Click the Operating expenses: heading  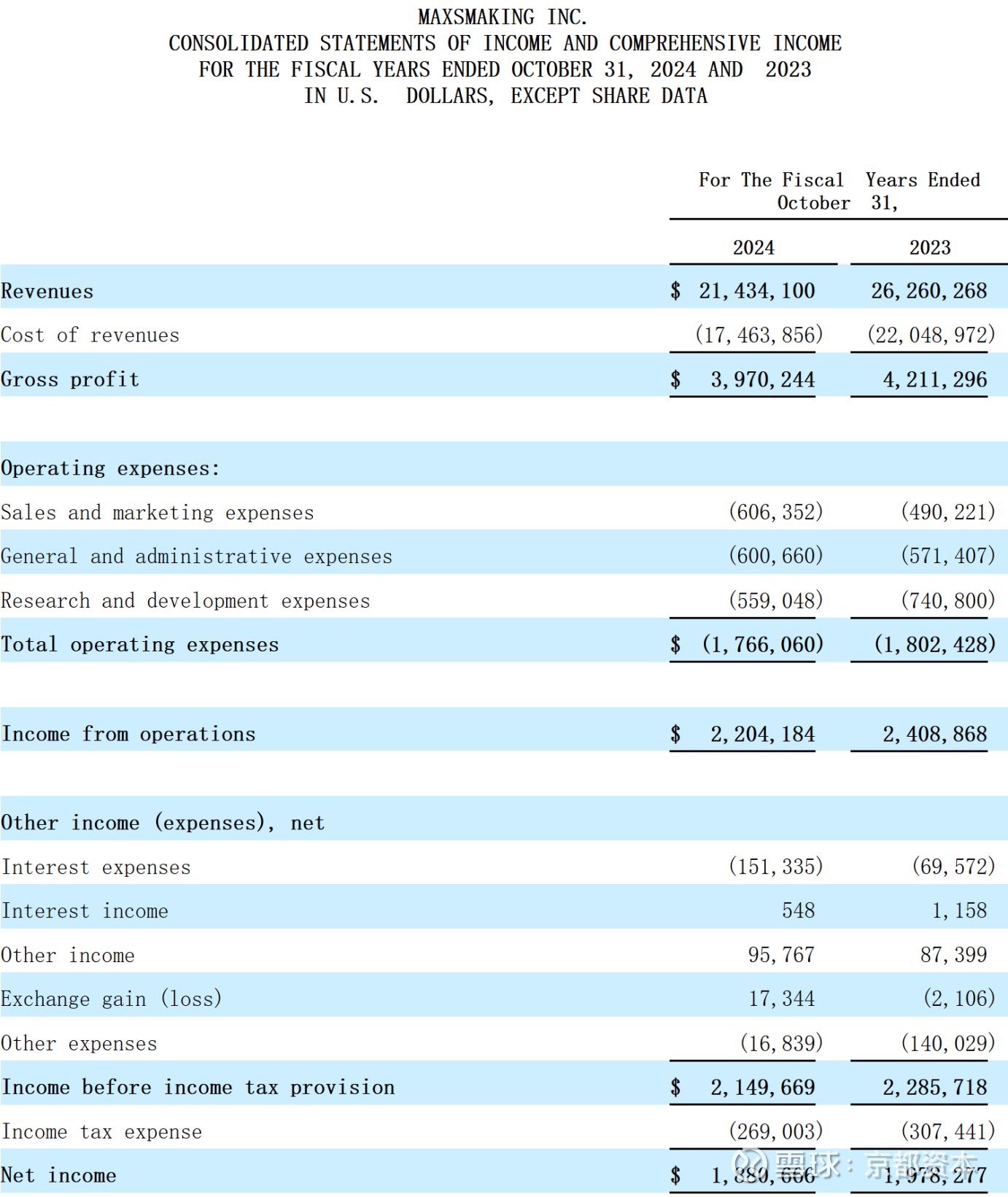click(110, 468)
